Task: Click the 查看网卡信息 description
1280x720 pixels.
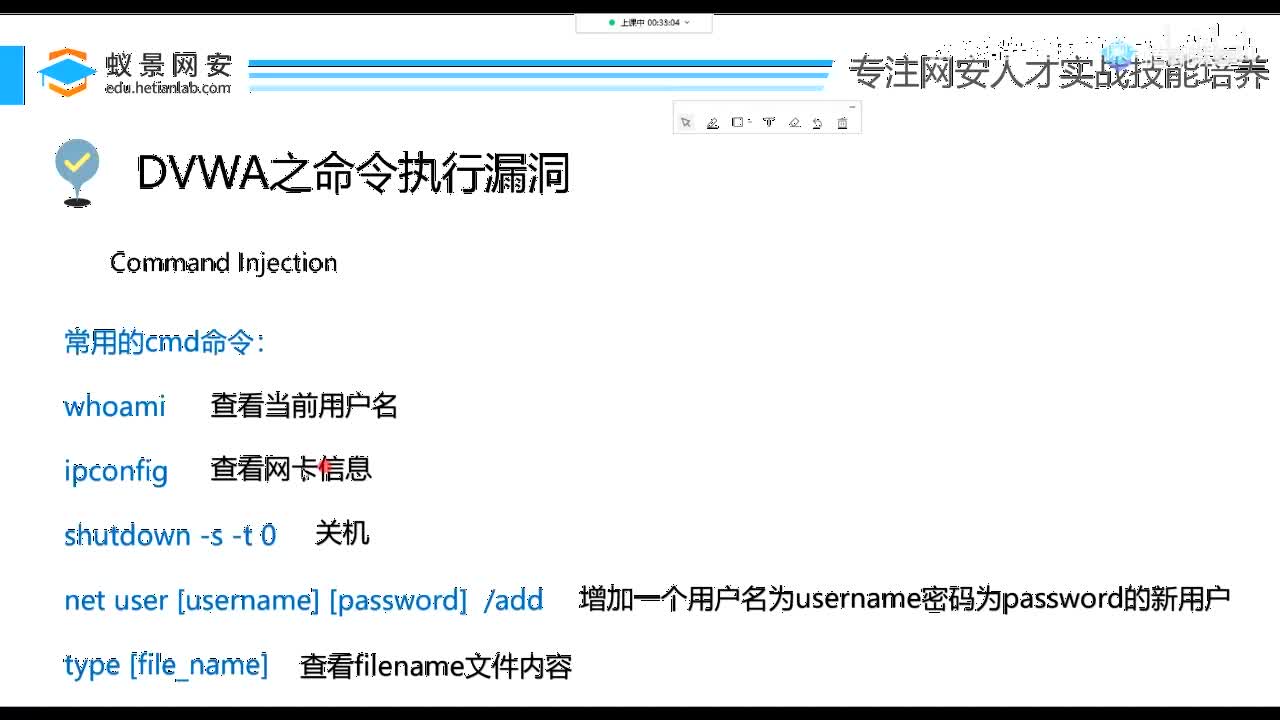Action: click(x=291, y=468)
